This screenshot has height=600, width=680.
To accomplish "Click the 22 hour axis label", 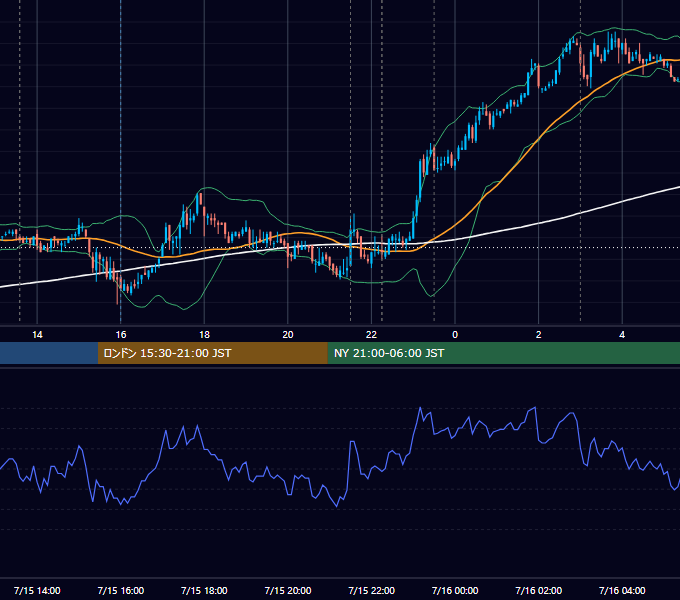I will (371, 335).
